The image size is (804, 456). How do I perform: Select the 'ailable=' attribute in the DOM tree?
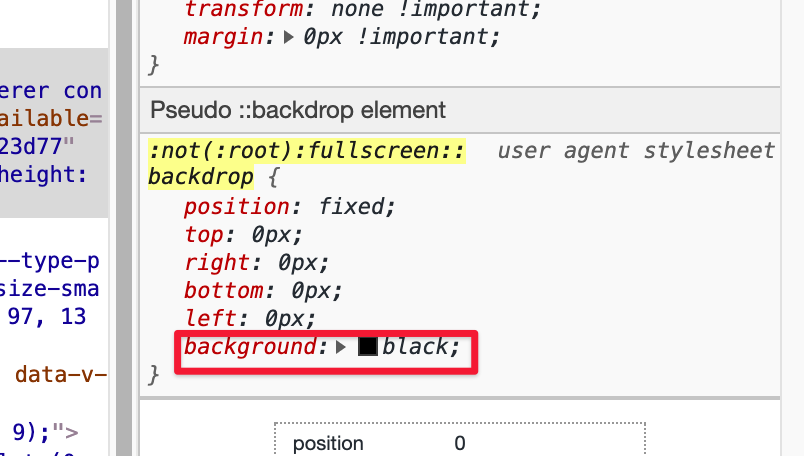click(51, 118)
